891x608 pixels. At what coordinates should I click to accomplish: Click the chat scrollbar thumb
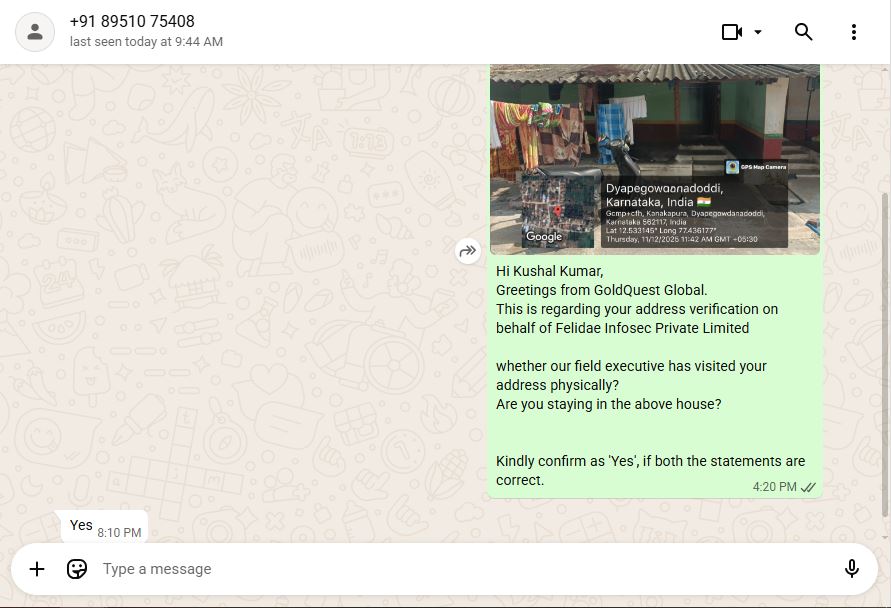pyautogui.click(x=885, y=355)
